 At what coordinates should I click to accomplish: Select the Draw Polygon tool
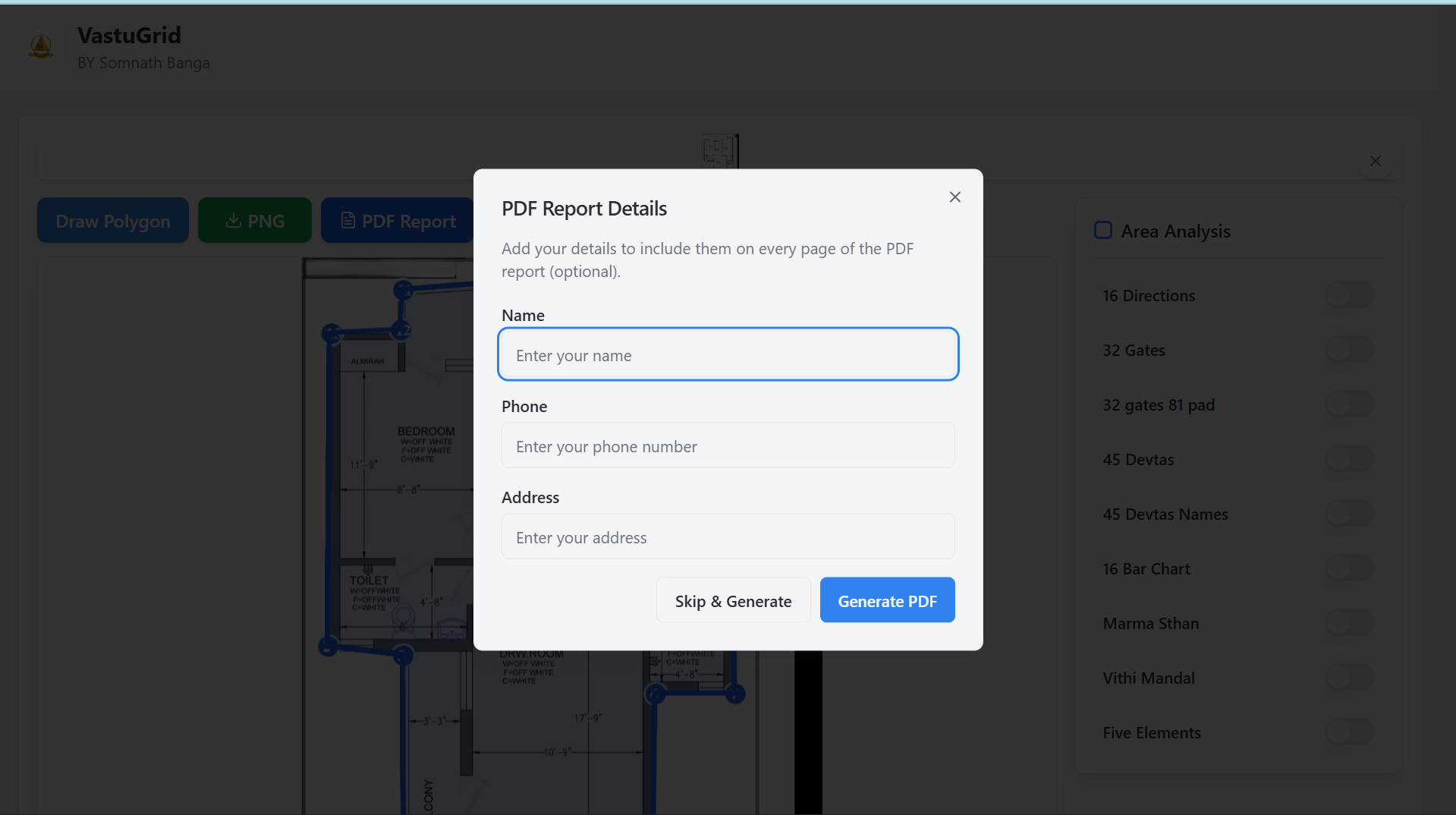pyautogui.click(x=112, y=220)
